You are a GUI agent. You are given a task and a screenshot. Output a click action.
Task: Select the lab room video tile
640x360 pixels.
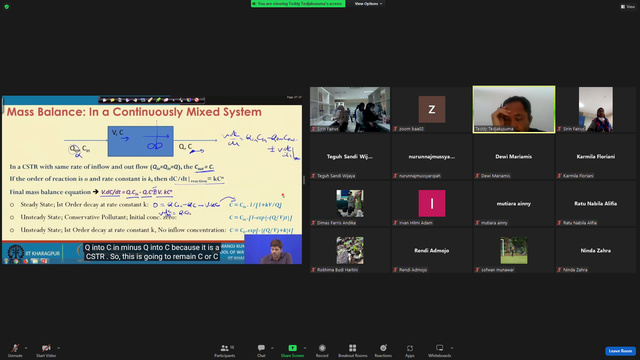click(x=350, y=109)
